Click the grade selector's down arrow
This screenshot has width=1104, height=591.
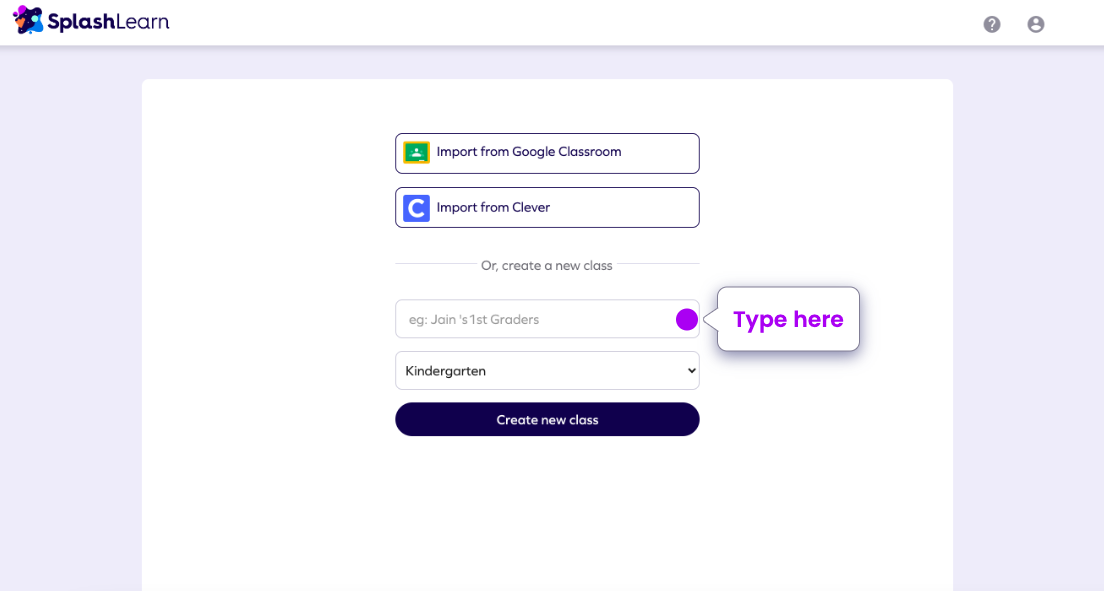tap(690, 371)
